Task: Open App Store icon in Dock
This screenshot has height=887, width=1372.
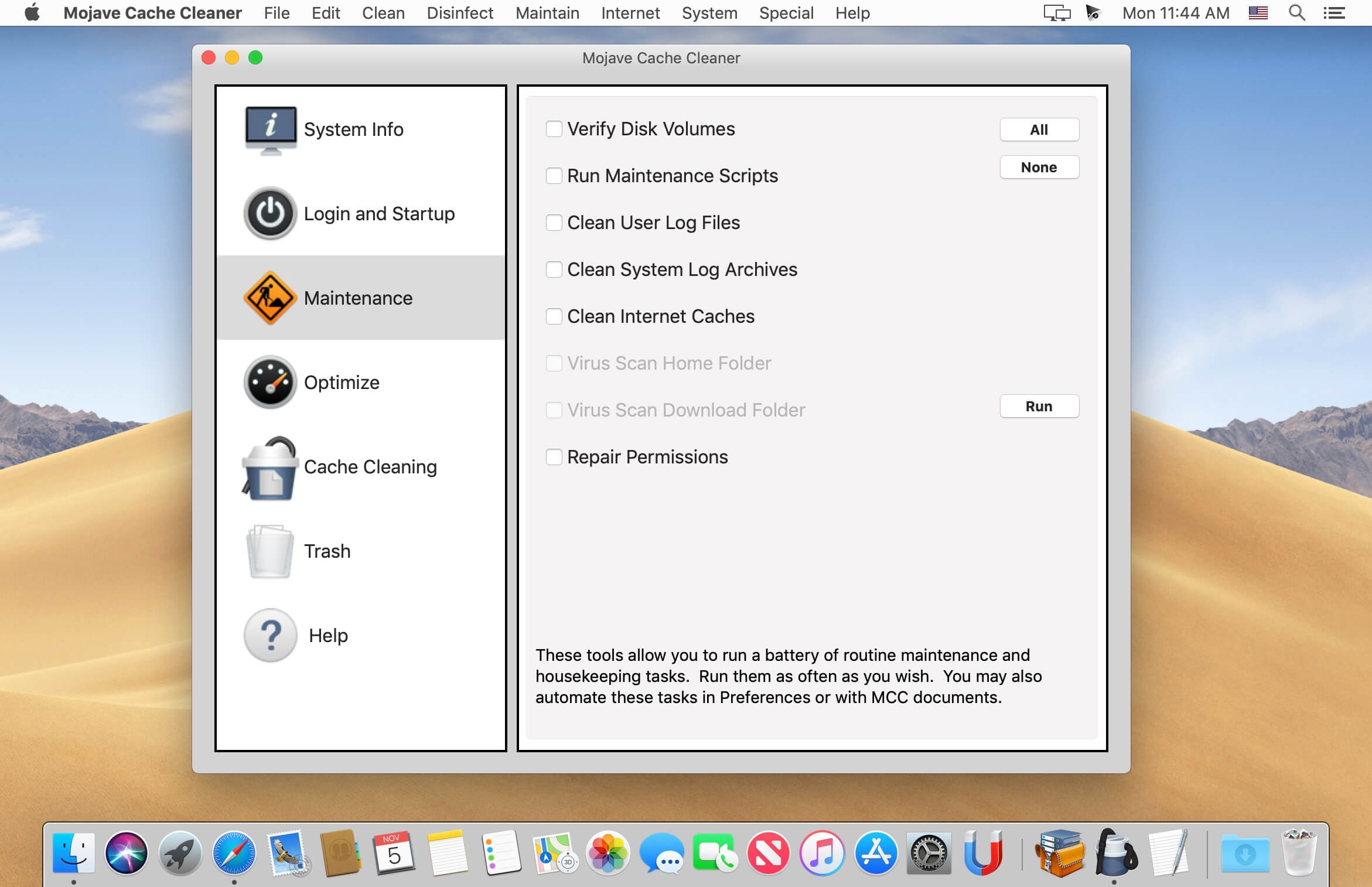Action: (876, 852)
